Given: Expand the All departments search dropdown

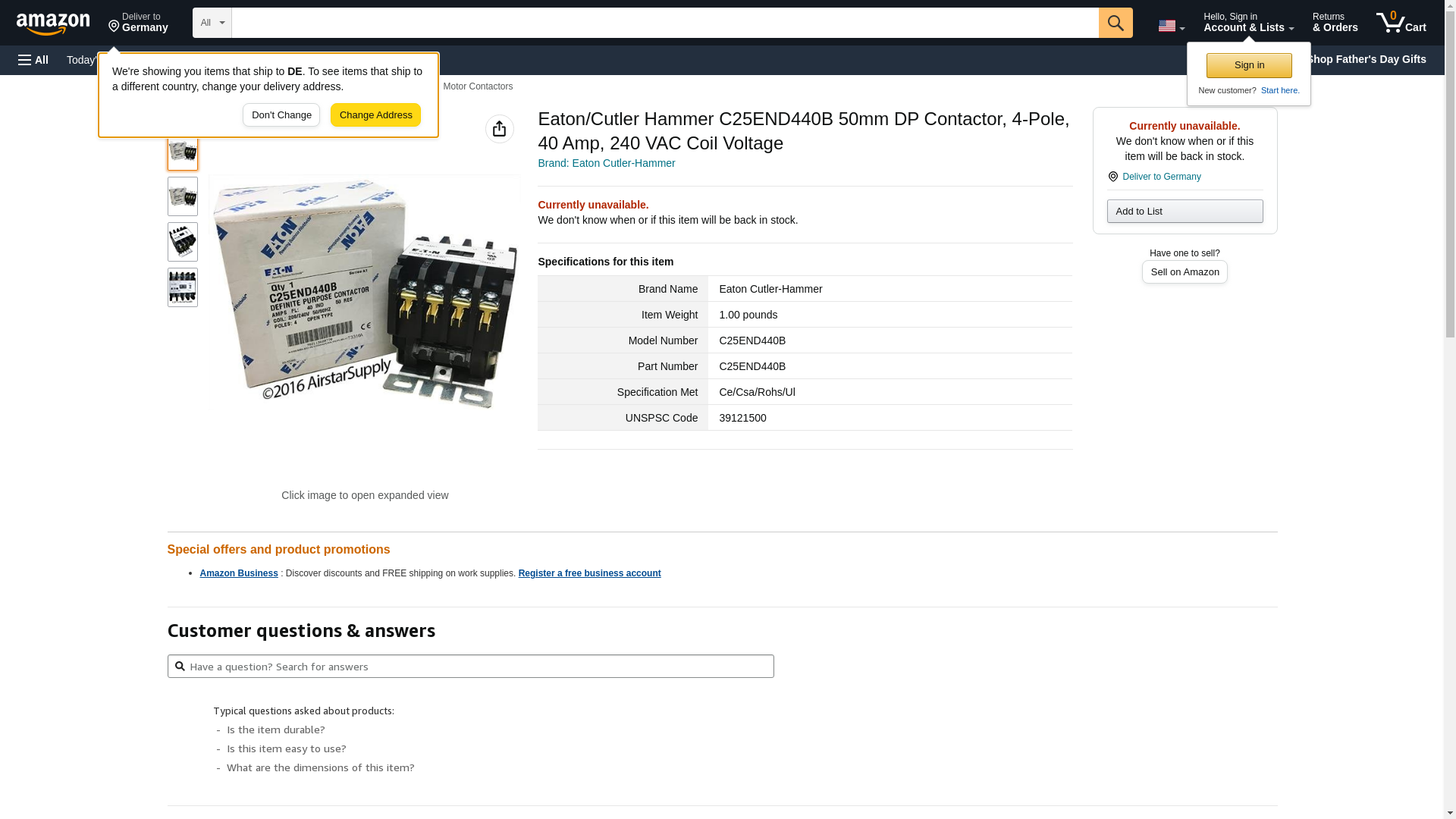Looking at the screenshot, I should pyautogui.click(x=212, y=23).
